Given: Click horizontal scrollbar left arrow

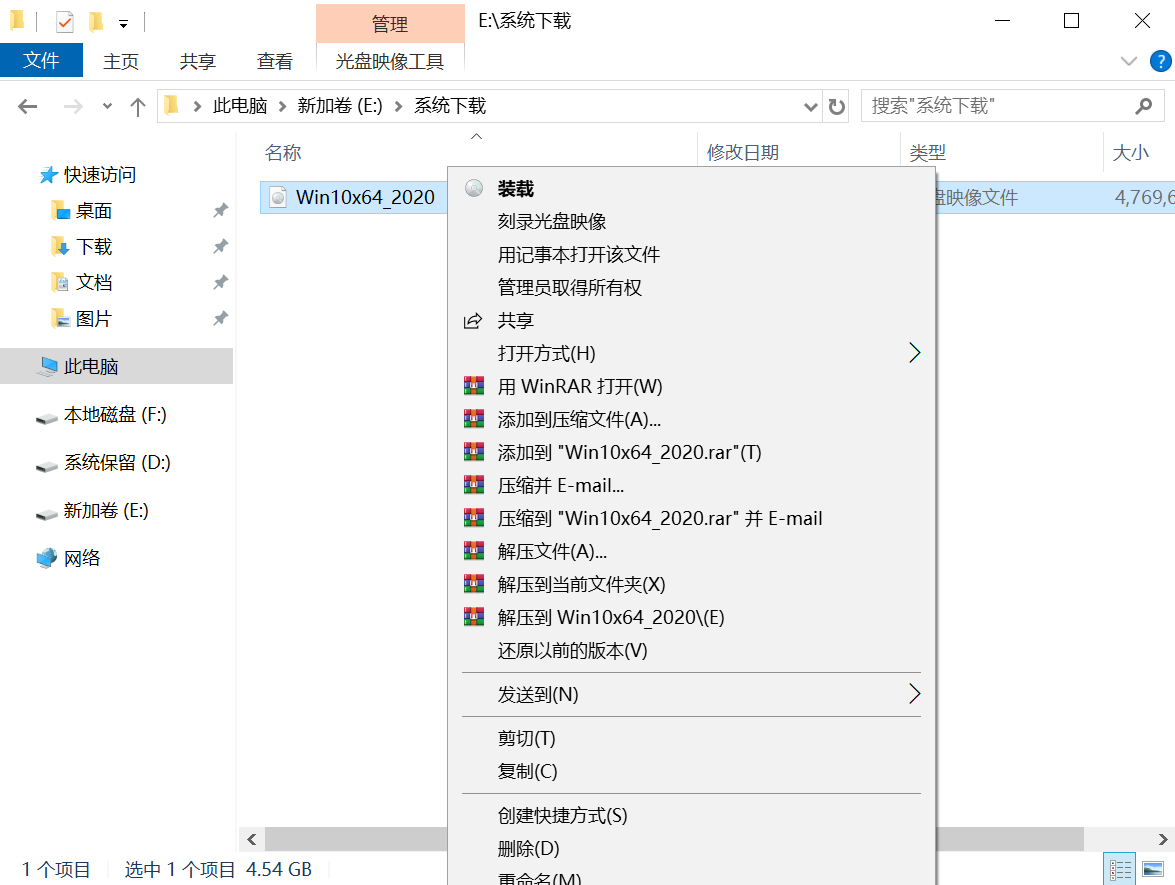Looking at the screenshot, I should pyautogui.click(x=252, y=839).
